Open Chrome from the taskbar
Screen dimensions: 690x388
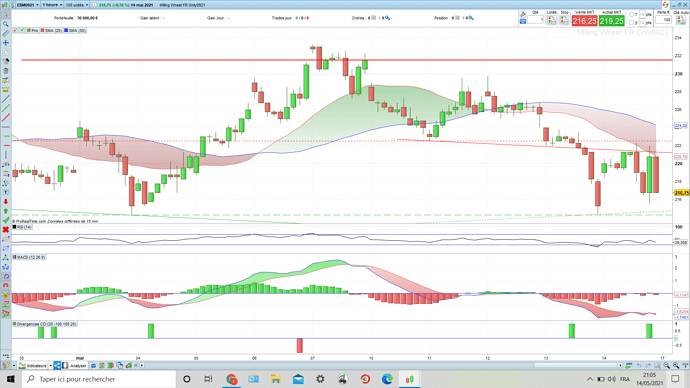[x=231, y=379]
